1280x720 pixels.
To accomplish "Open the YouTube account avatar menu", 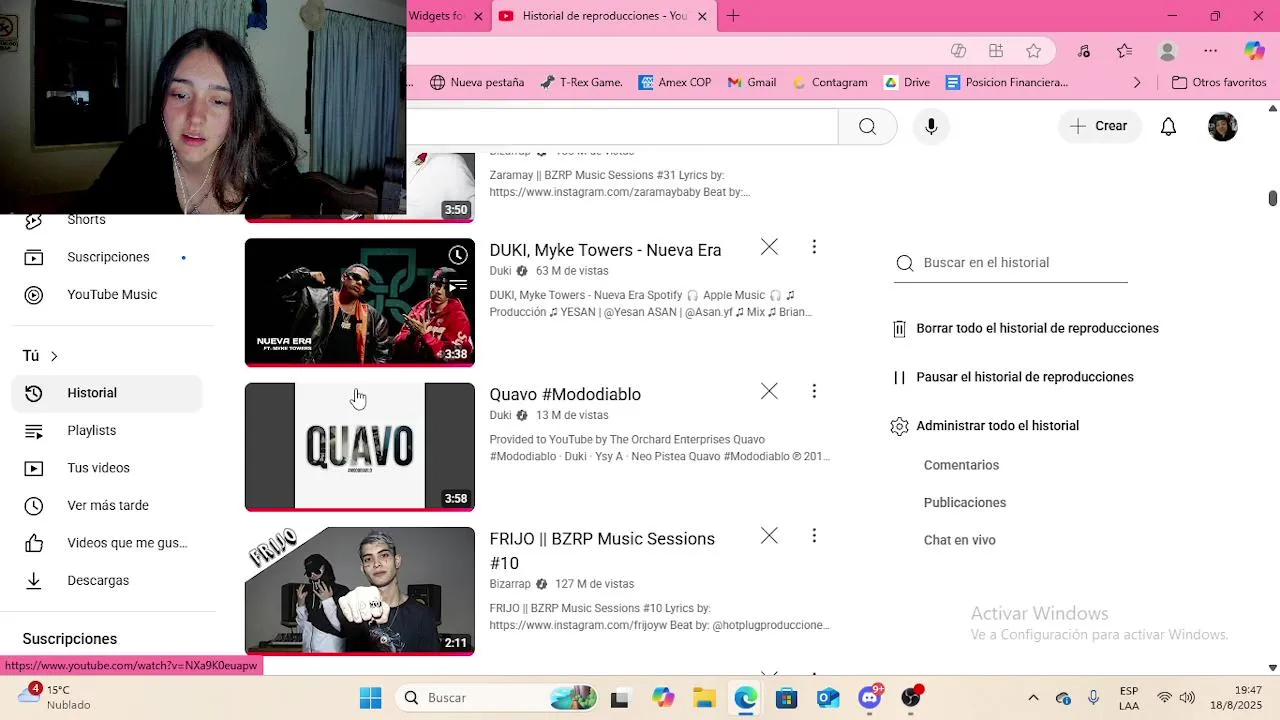I will click(1222, 126).
